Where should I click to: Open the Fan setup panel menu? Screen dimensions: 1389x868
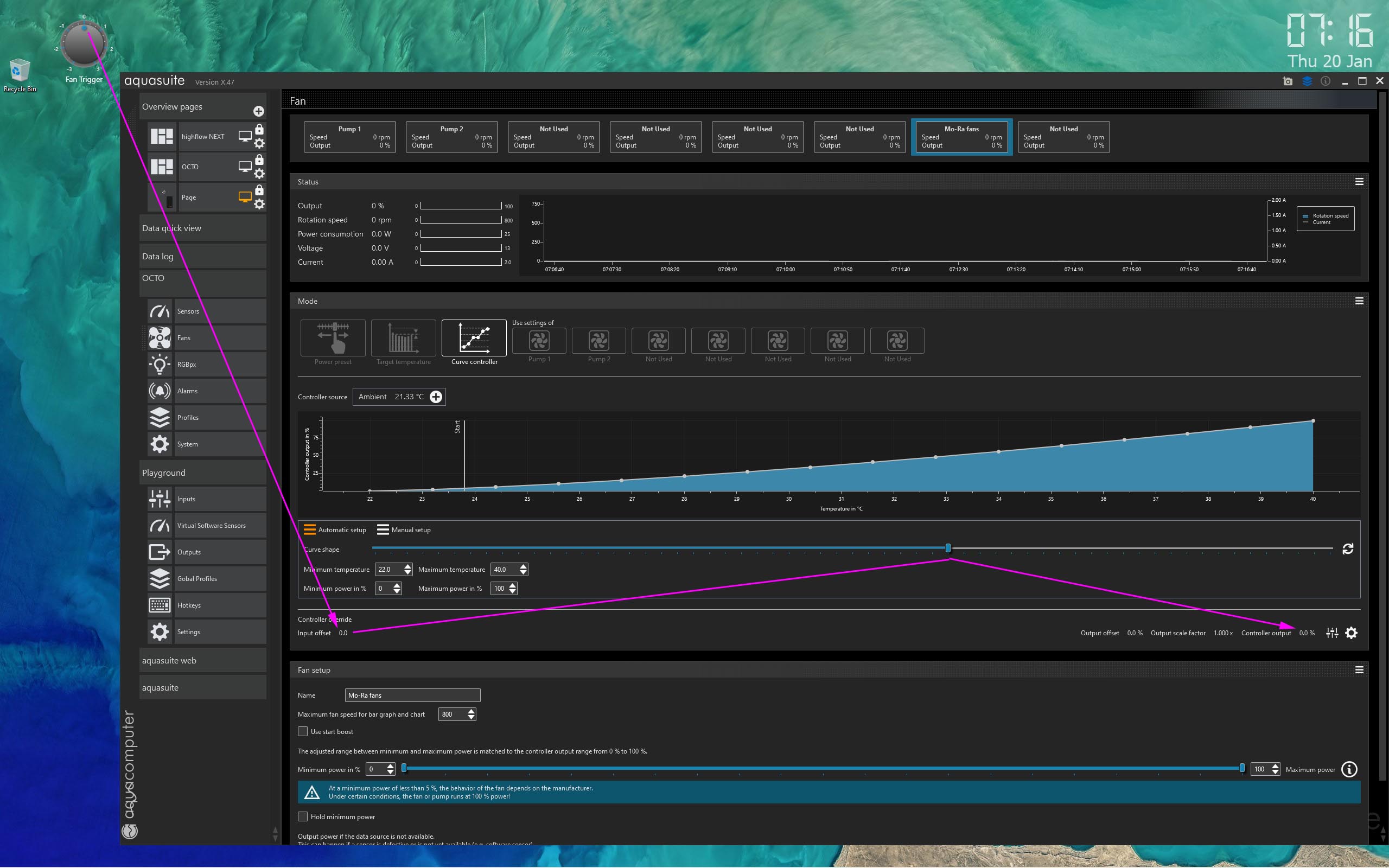coord(1359,670)
